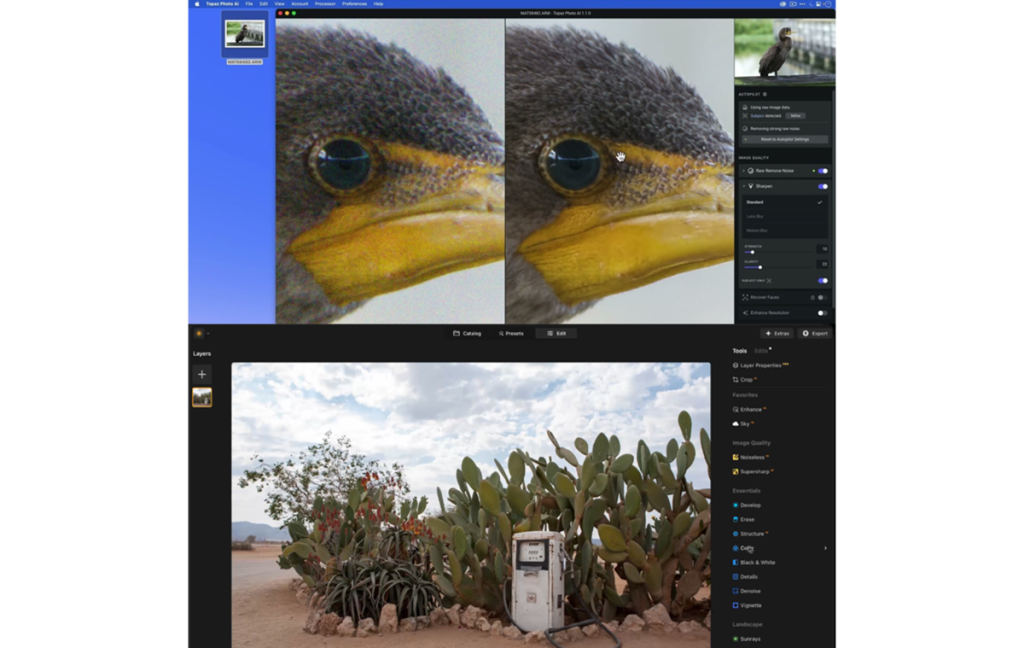Screen dimensions: 1024x648
Task: Open the Edit menu in the menu bar
Action: coord(263,4)
